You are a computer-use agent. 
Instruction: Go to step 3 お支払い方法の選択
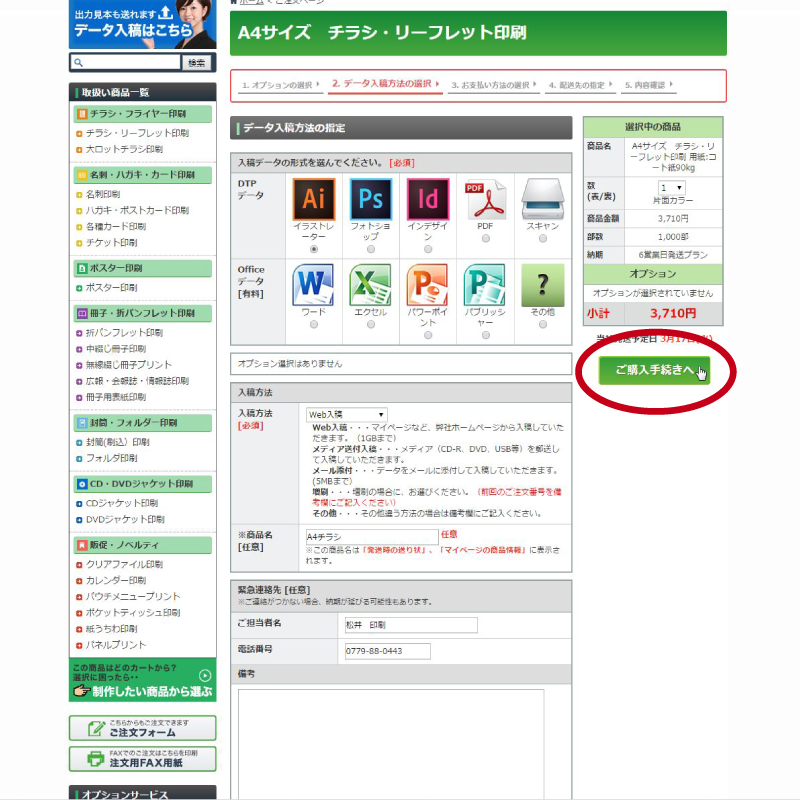pos(494,85)
